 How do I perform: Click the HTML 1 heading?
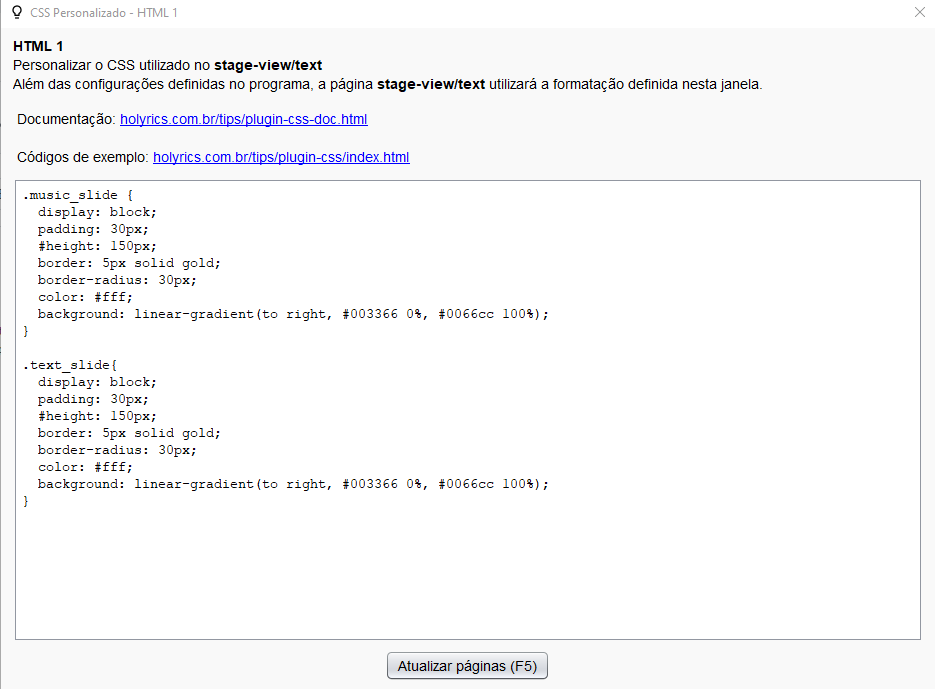38,47
